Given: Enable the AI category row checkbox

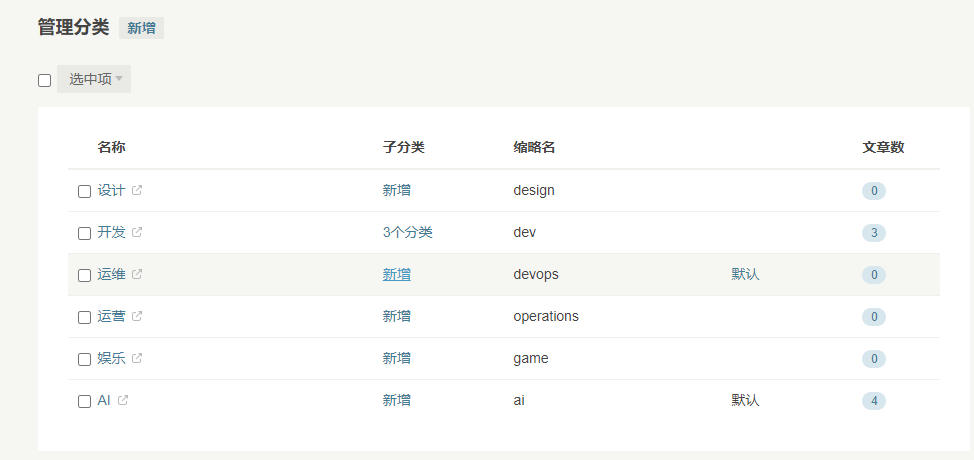Looking at the screenshot, I should tap(84, 401).
